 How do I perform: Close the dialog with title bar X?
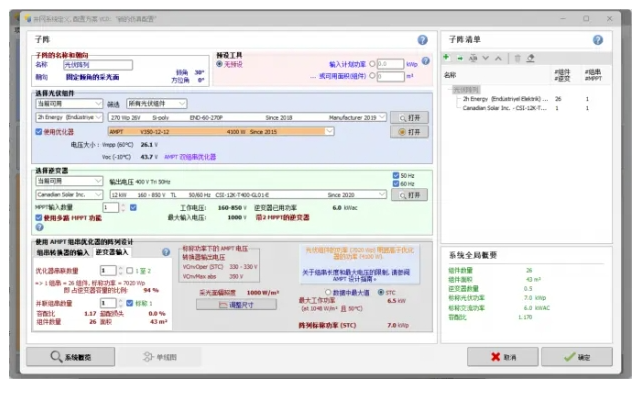(x=609, y=18)
